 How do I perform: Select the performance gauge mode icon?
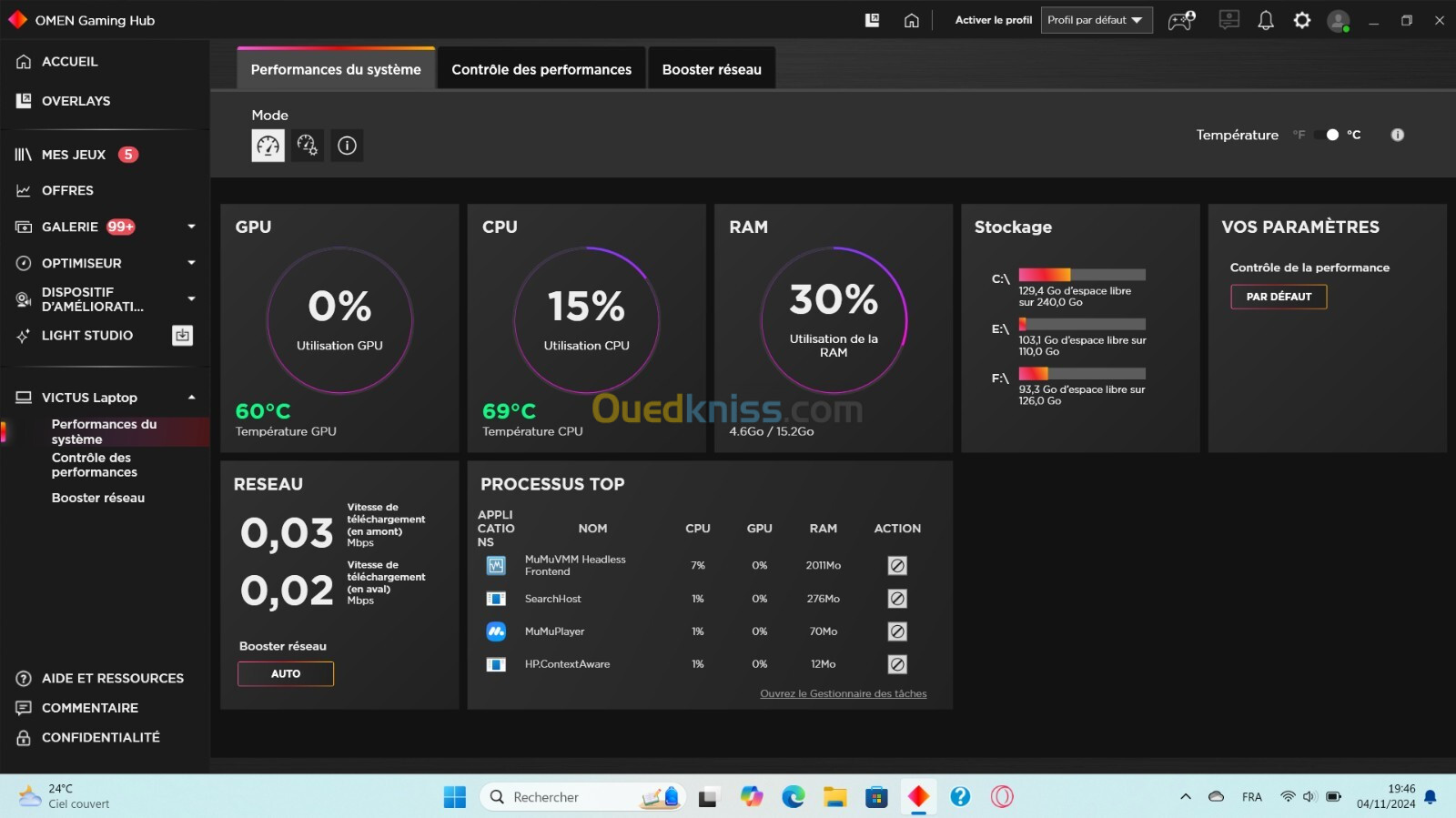pos(268,146)
